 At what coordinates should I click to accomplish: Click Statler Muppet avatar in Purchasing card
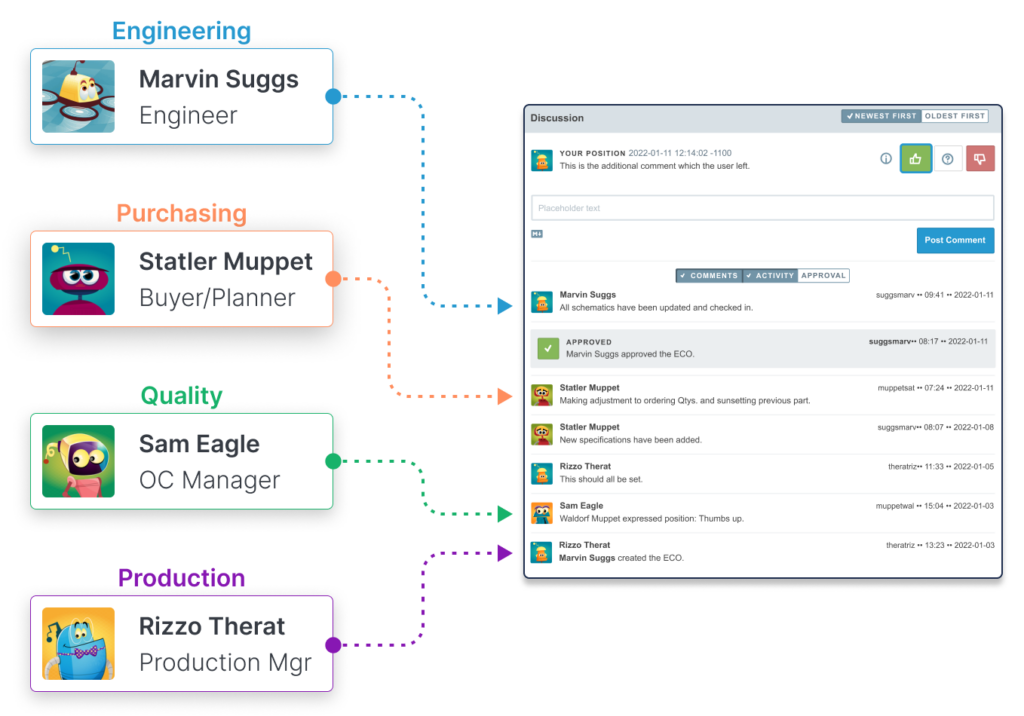pos(78,279)
